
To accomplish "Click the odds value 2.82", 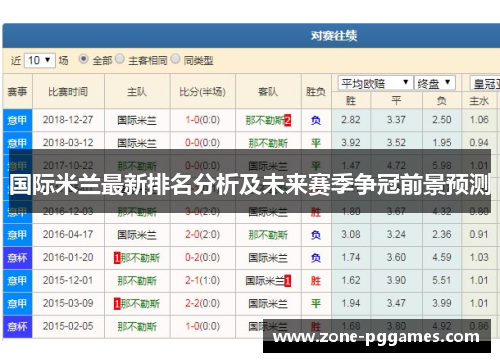I will pos(351,120).
